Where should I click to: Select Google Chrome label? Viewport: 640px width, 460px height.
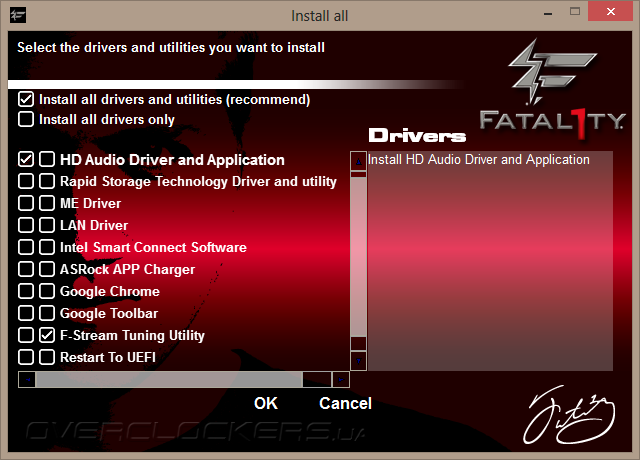tap(110, 291)
